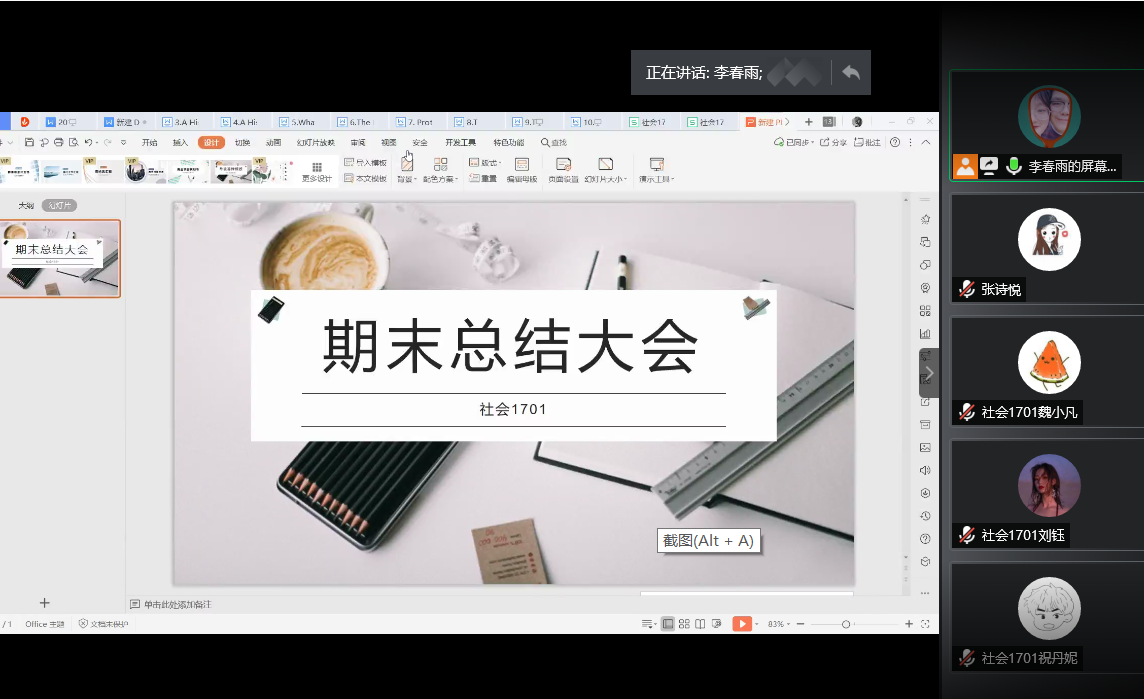Click the 本文模板 document template button
Viewport: 1144px width, 699px height.
366,179
